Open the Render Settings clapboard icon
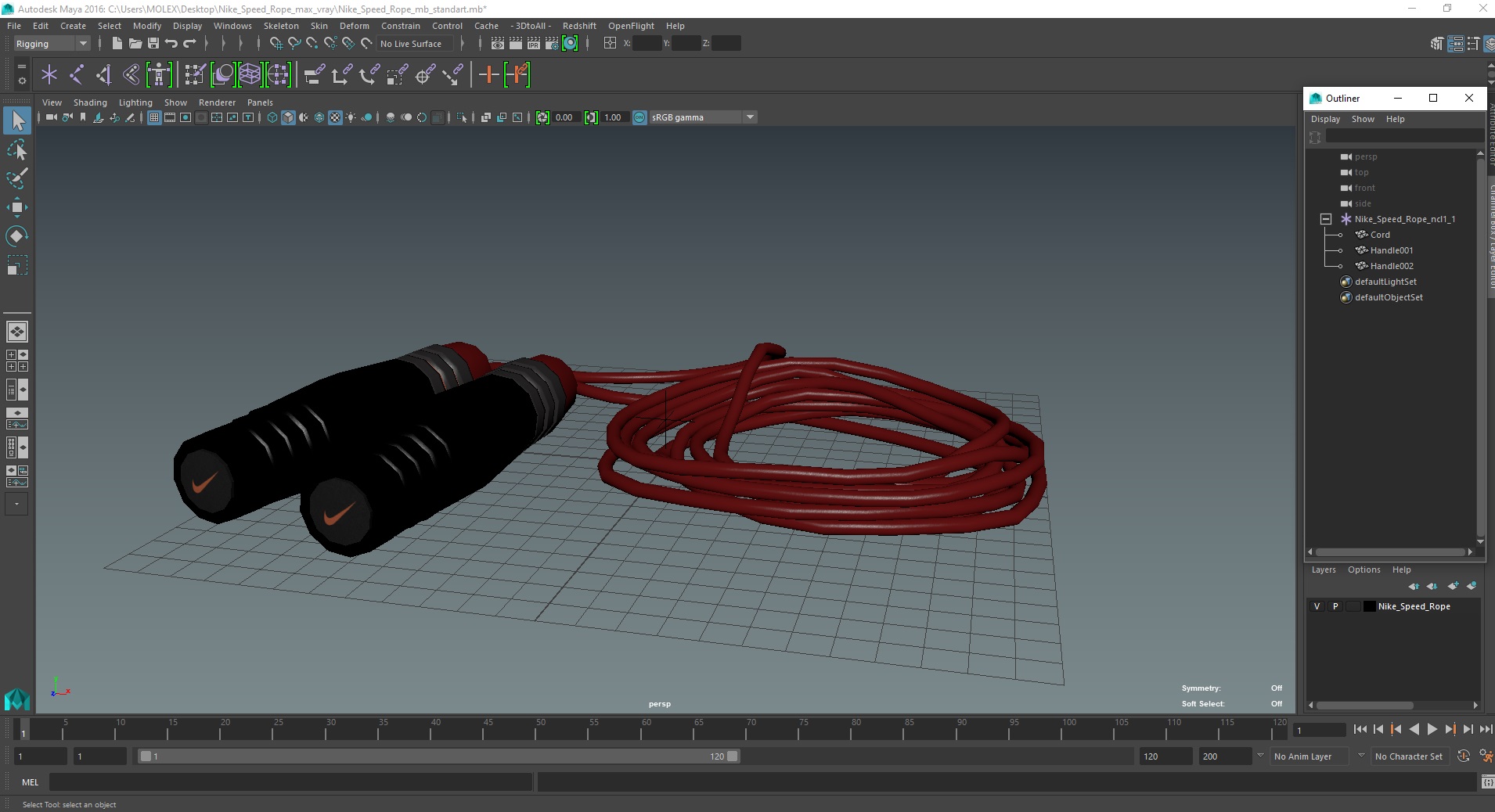 [552, 44]
